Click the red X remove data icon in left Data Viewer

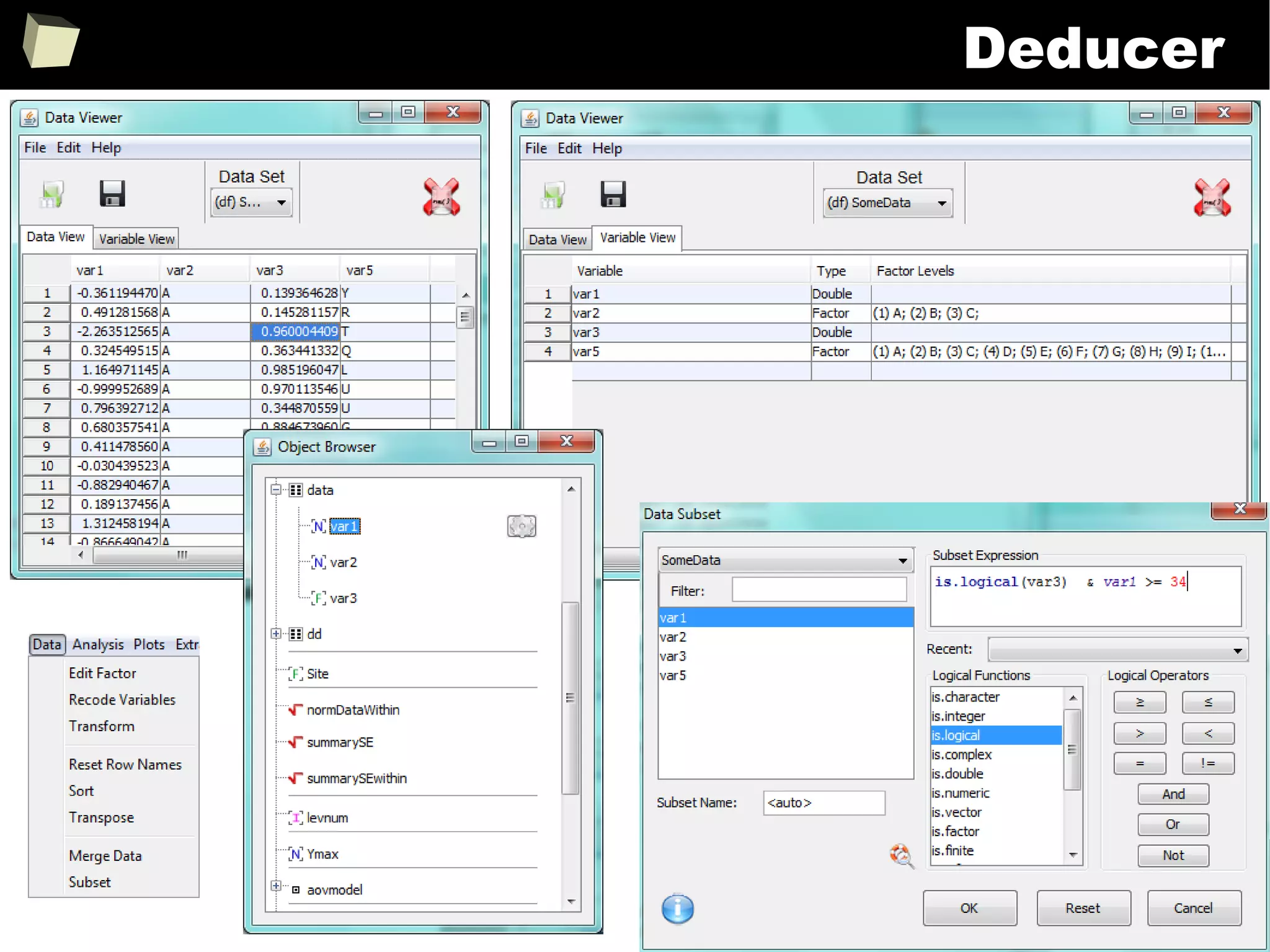[x=442, y=197]
